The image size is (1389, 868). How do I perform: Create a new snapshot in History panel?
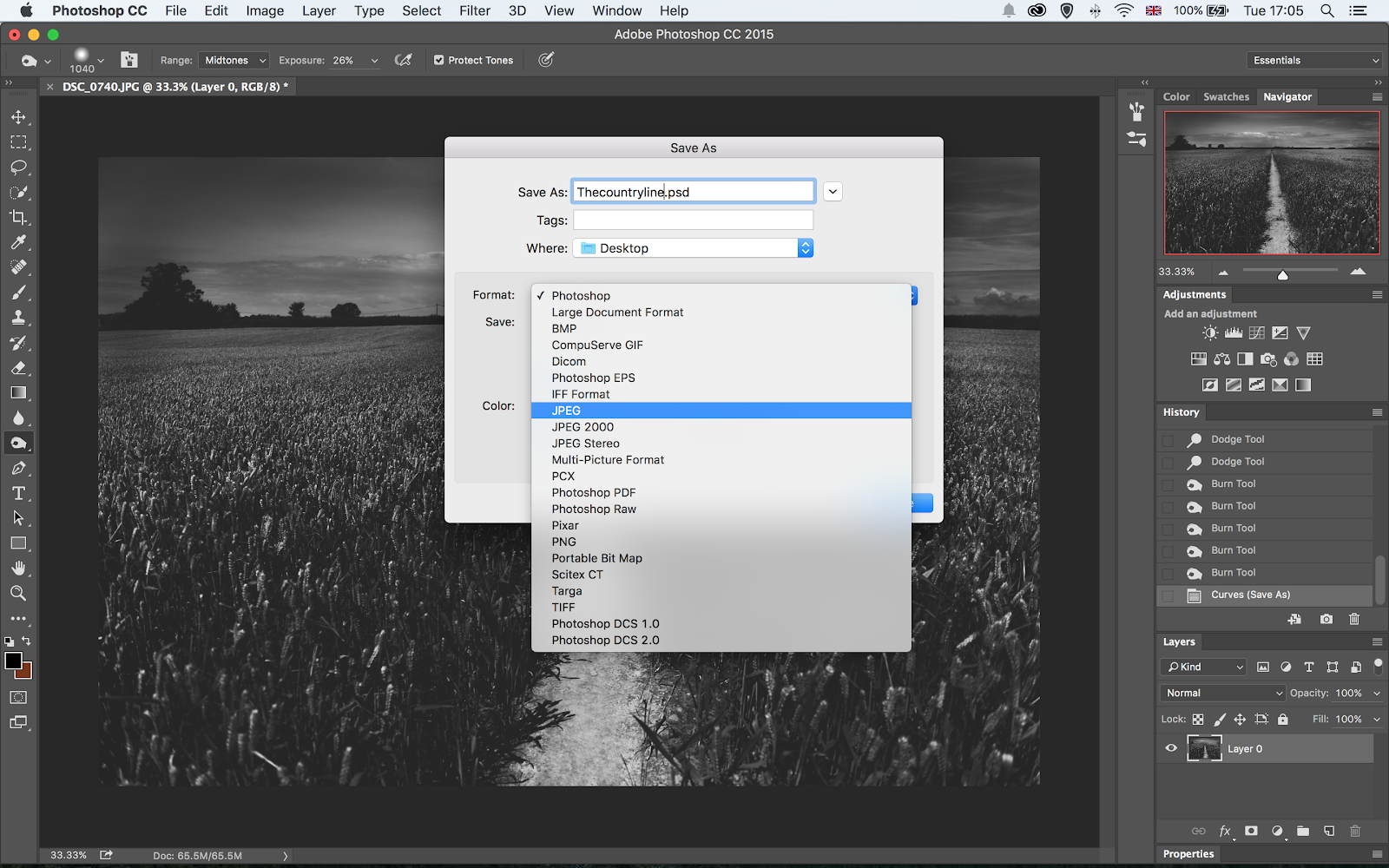(x=1326, y=619)
